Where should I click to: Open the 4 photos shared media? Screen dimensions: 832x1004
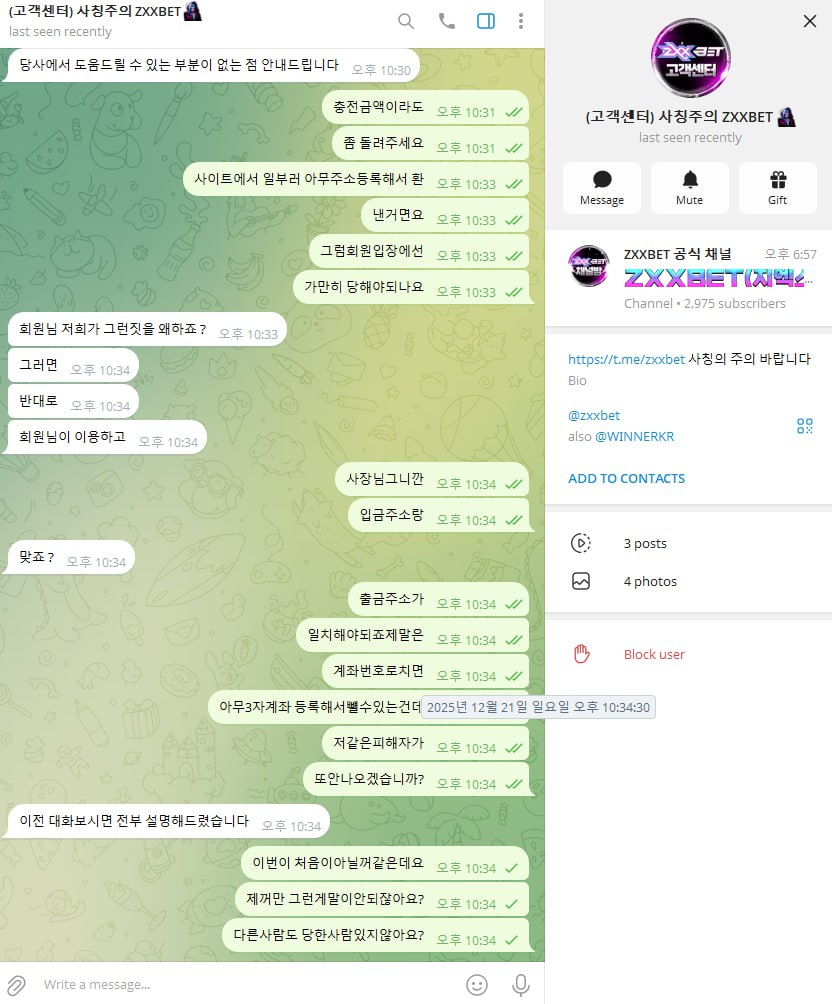[689, 581]
